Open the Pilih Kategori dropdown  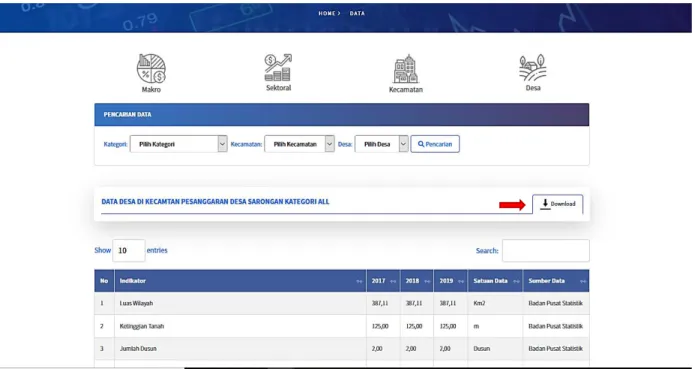pyautogui.click(x=178, y=144)
